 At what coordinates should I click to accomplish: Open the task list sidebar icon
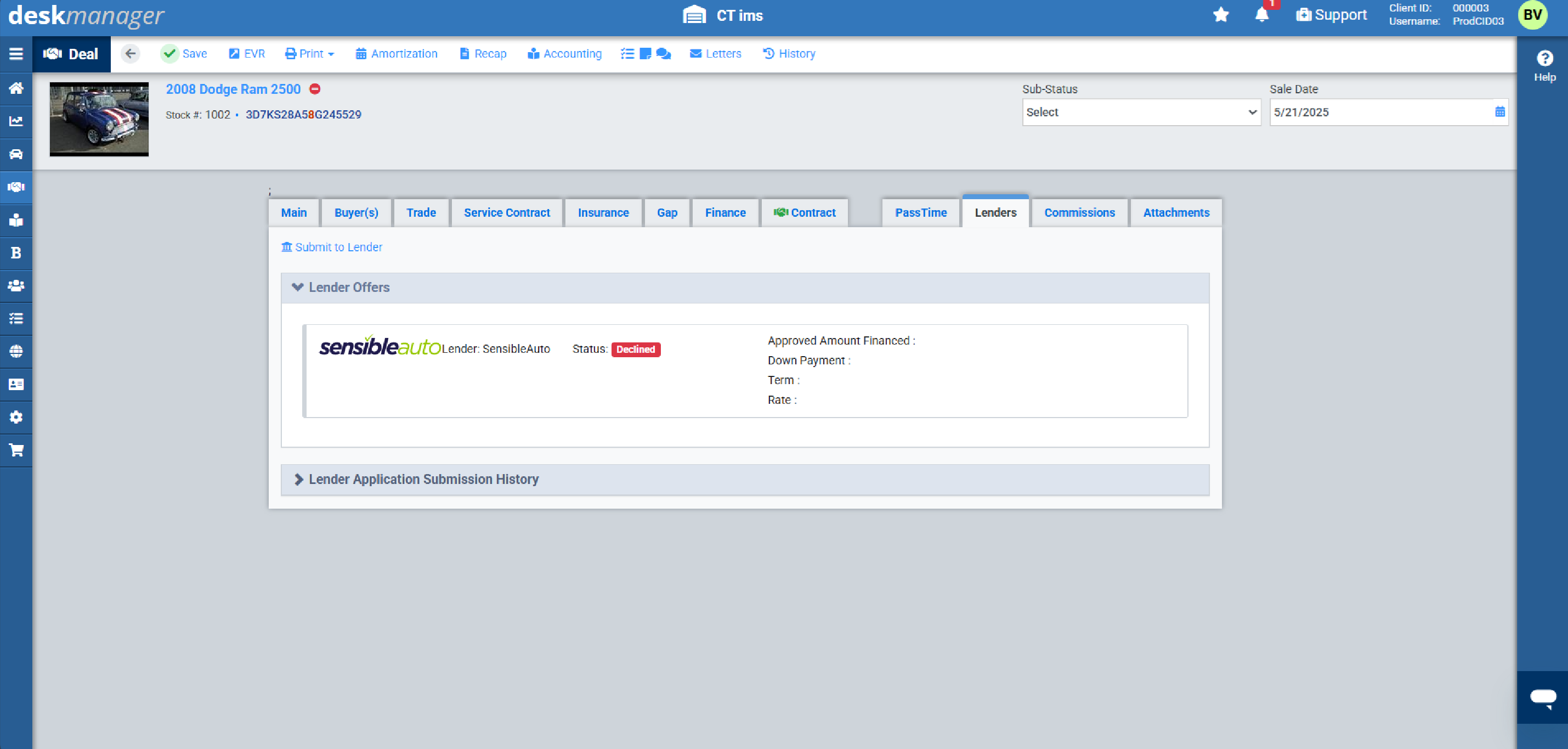[x=16, y=318]
